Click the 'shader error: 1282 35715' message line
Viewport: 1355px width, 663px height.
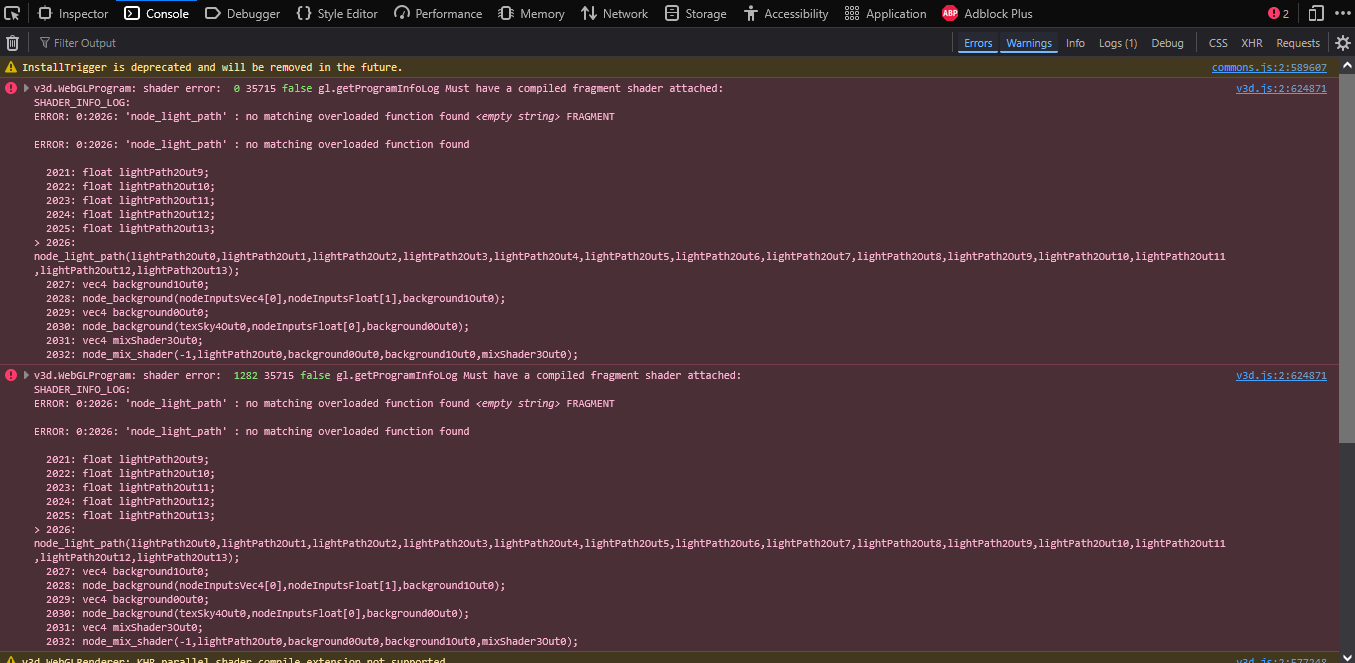click(388, 375)
